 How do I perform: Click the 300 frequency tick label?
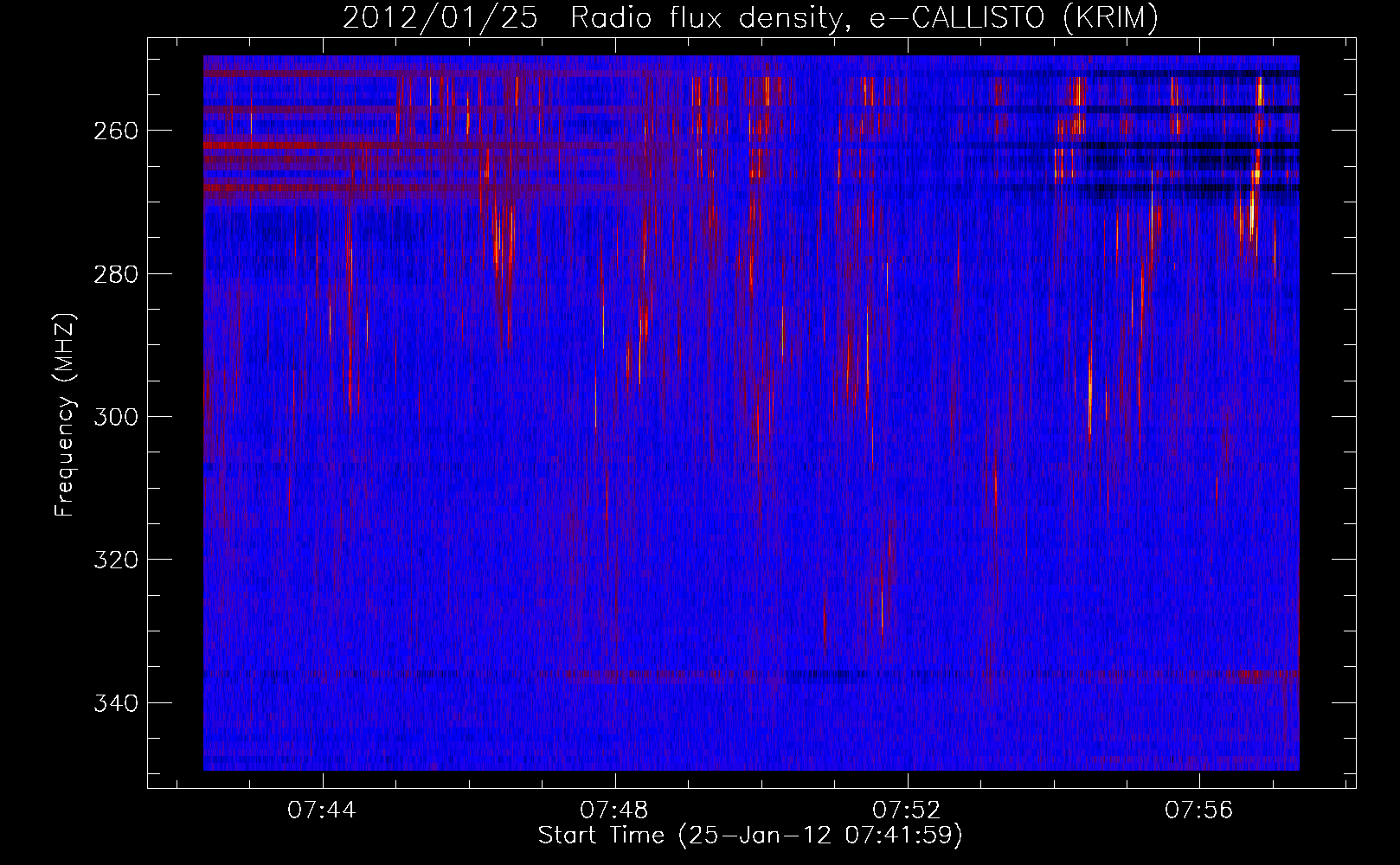pyautogui.click(x=116, y=417)
